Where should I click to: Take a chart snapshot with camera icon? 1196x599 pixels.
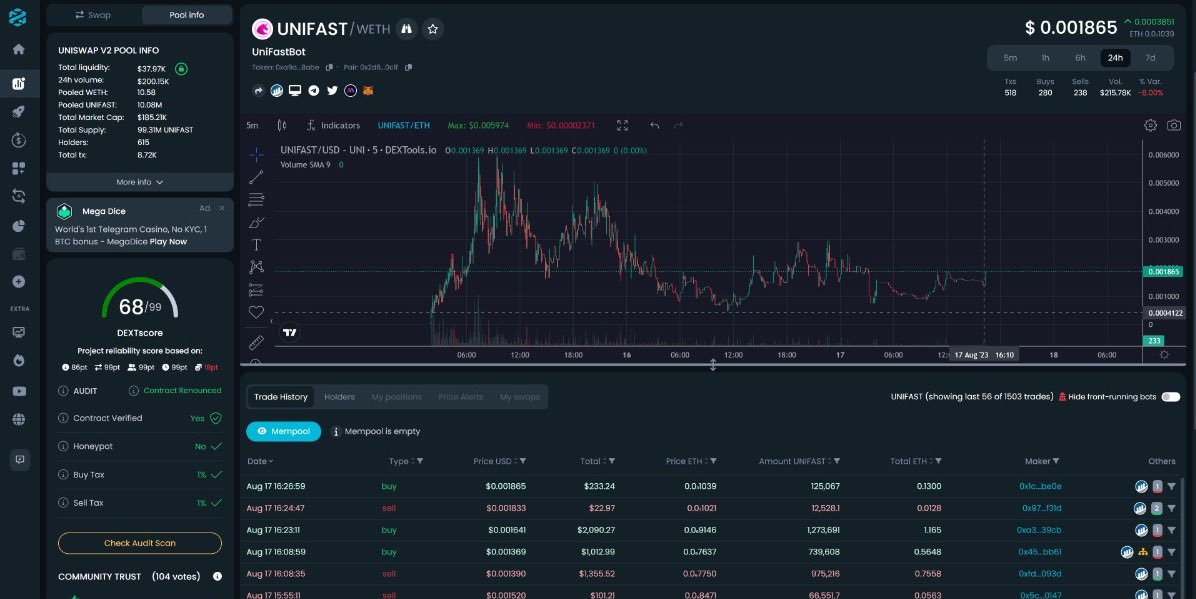(x=1174, y=125)
